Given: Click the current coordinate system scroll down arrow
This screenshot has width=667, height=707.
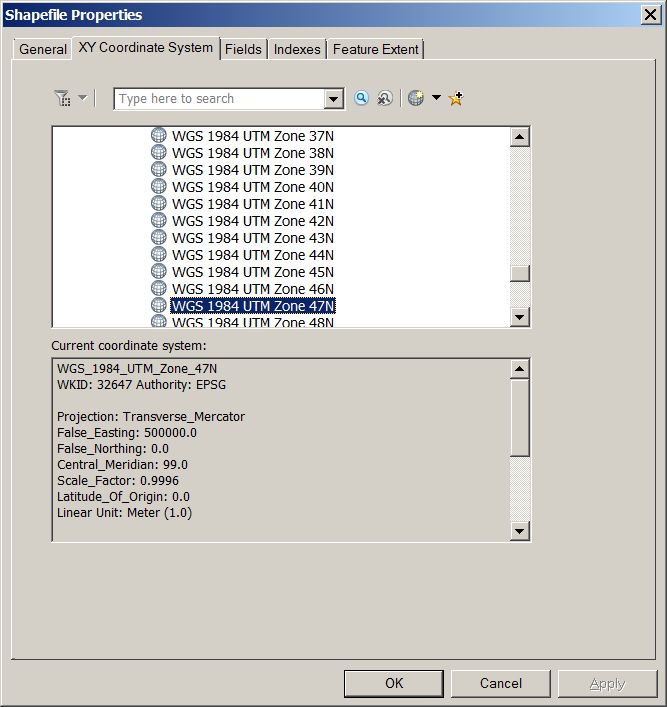Looking at the screenshot, I should pyautogui.click(x=520, y=531).
